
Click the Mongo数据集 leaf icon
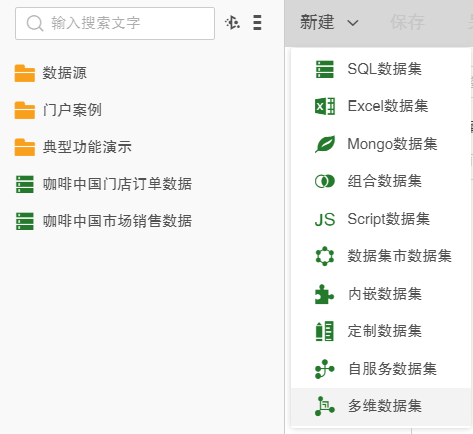point(325,144)
